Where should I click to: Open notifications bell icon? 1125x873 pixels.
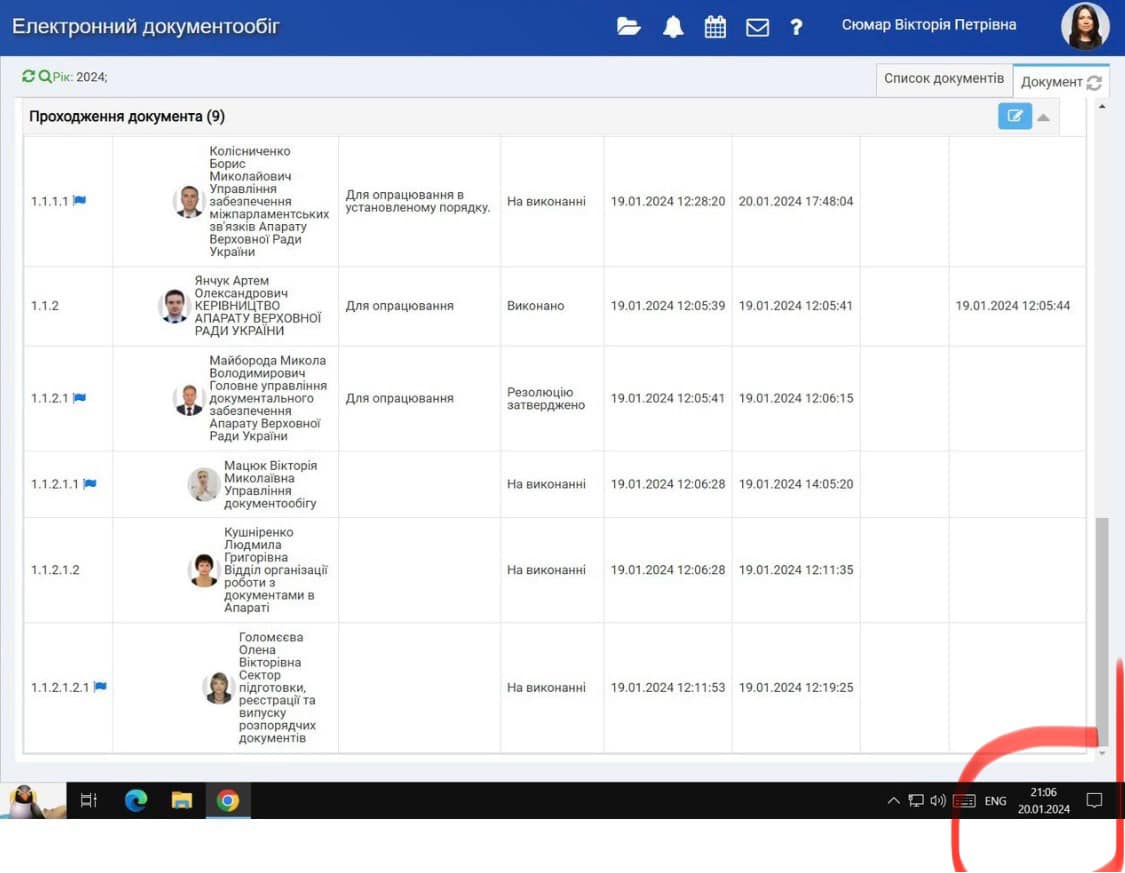(x=673, y=27)
